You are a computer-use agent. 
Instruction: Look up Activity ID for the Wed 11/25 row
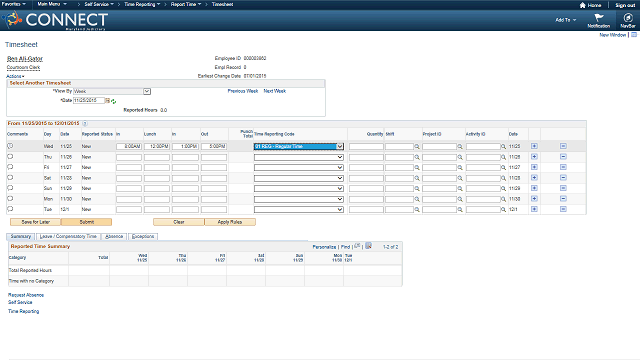(503, 147)
